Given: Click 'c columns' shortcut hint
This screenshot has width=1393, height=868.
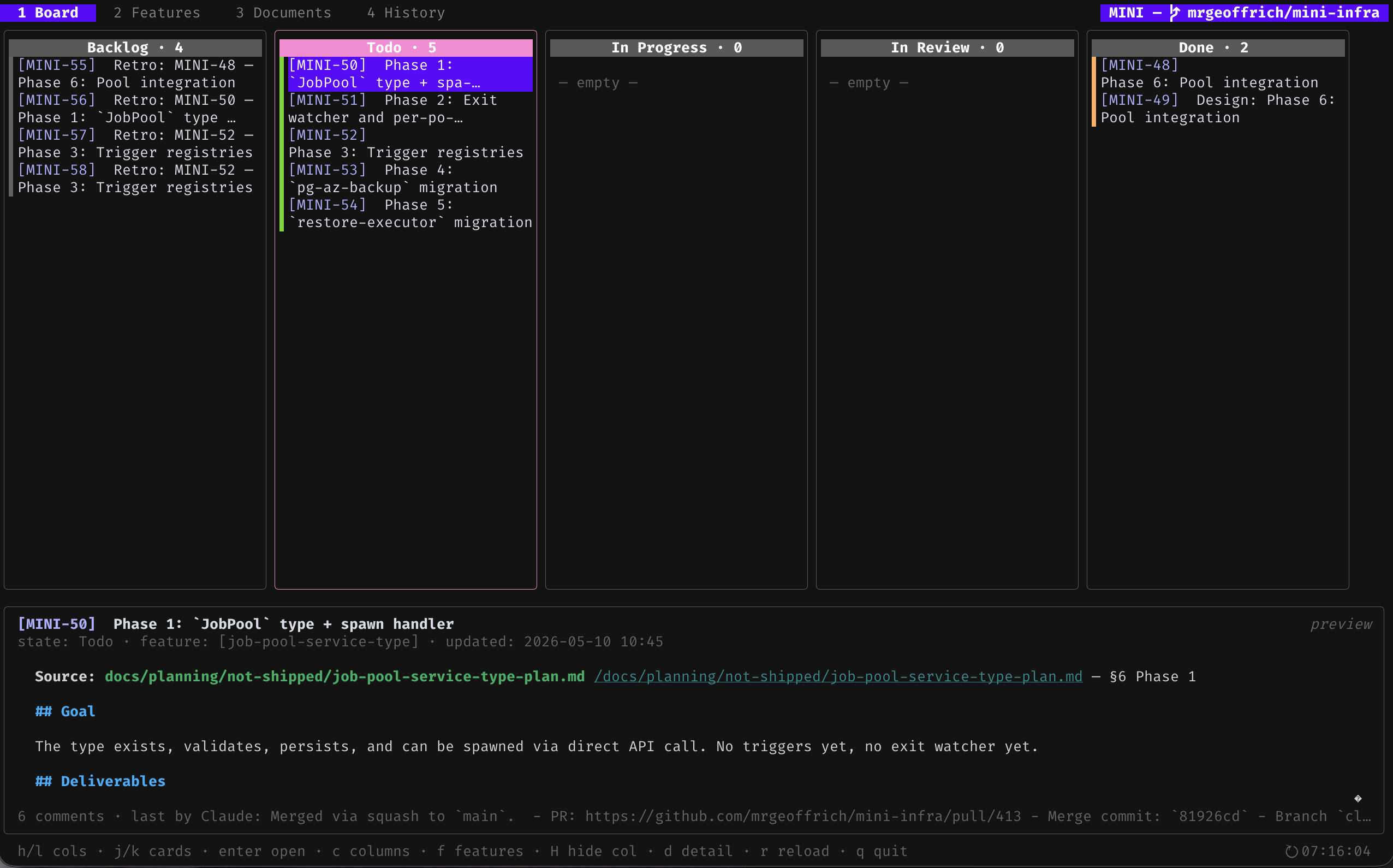Looking at the screenshot, I should pyautogui.click(x=371, y=852).
